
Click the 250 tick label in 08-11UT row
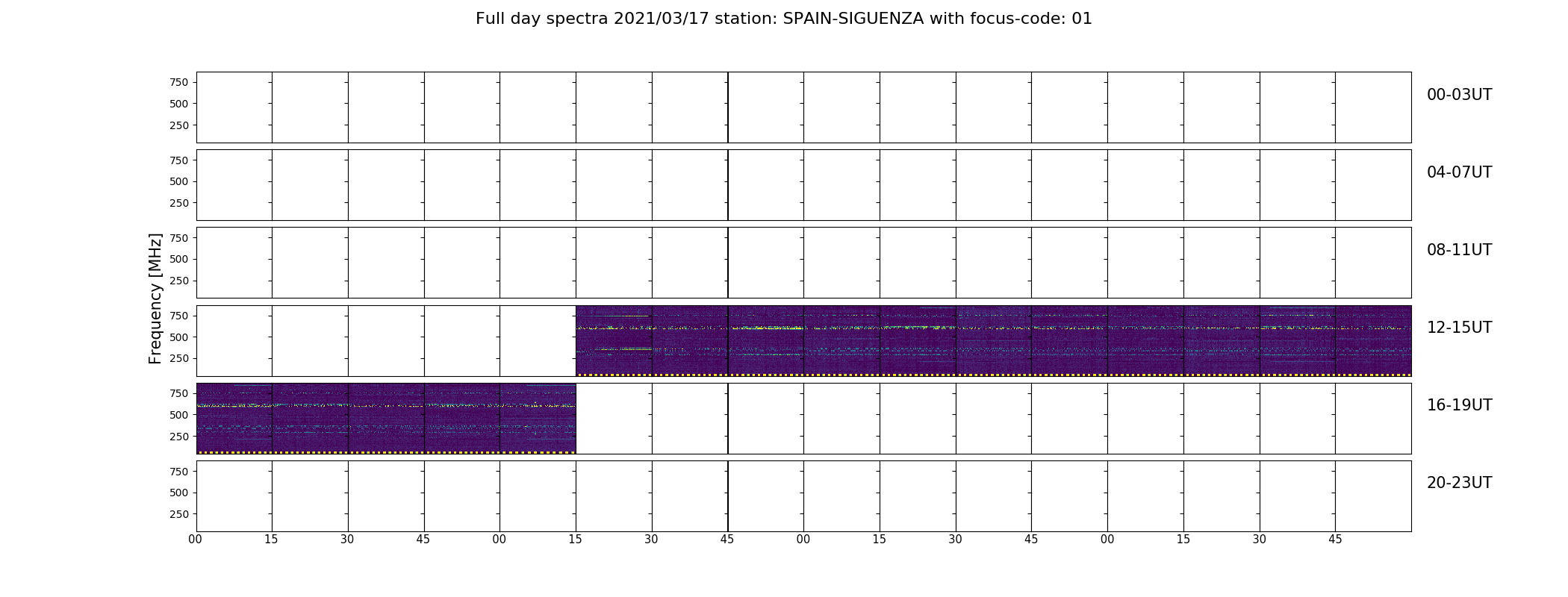[179, 281]
